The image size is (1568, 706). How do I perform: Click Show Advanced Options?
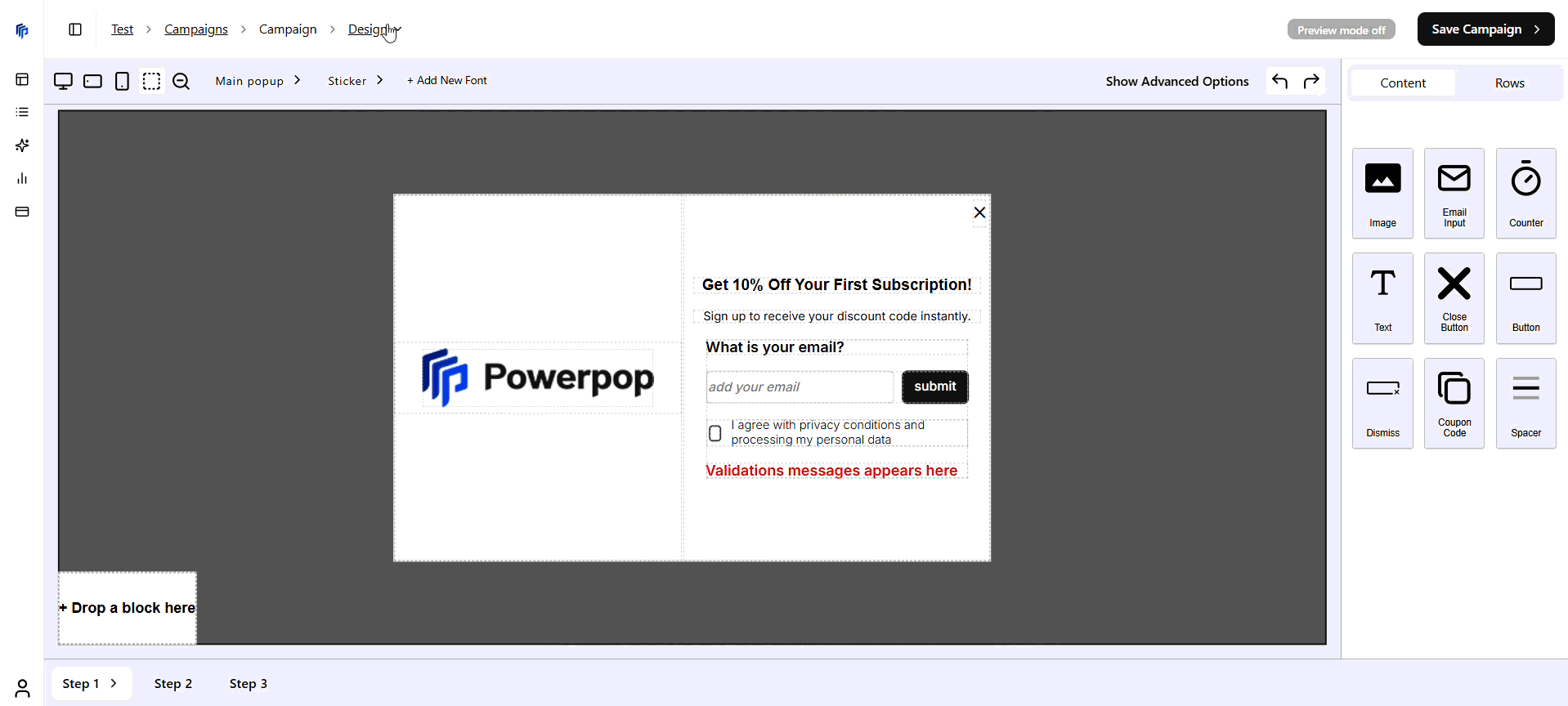pos(1177,81)
